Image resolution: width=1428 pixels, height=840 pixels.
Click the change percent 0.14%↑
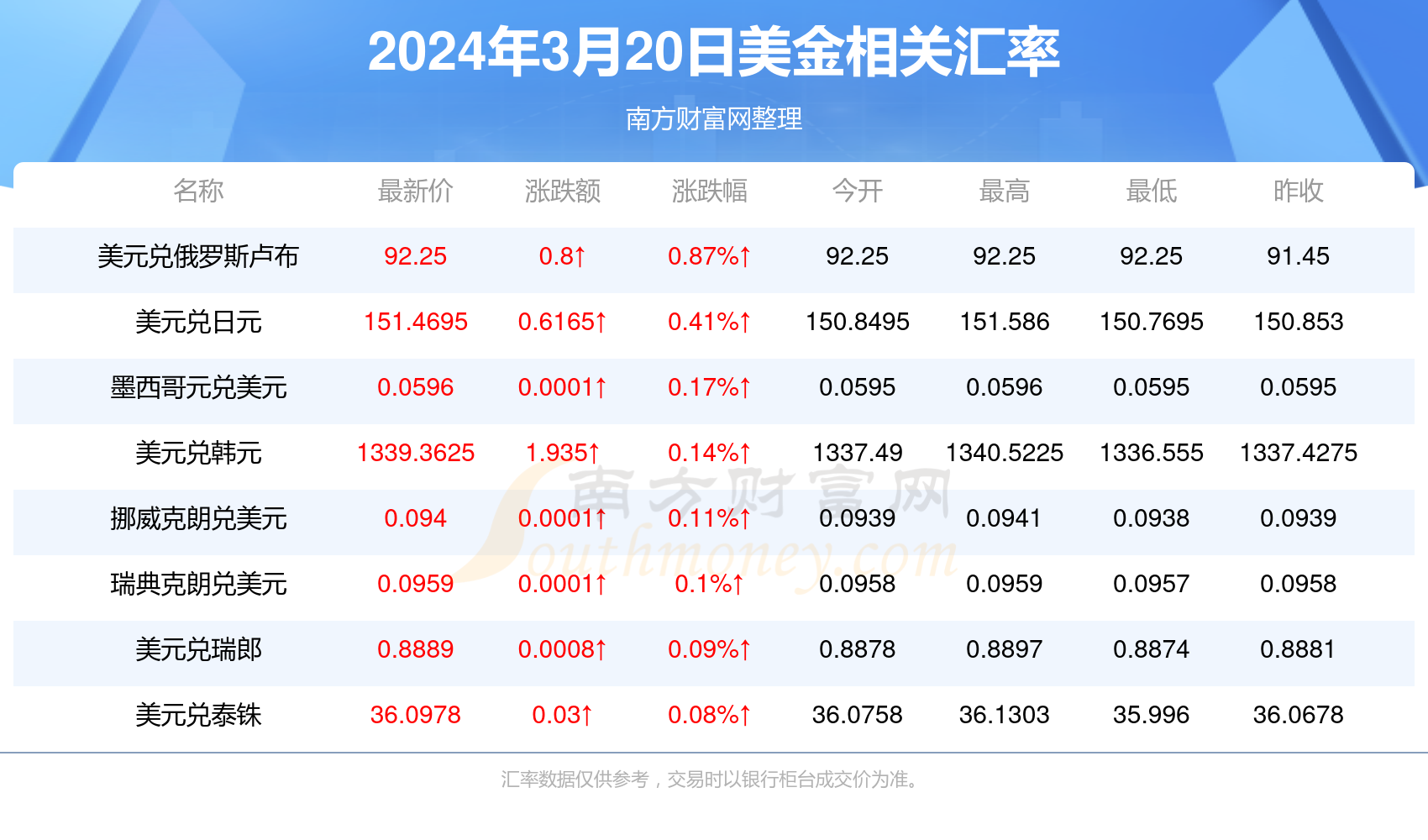tap(709, 453)
